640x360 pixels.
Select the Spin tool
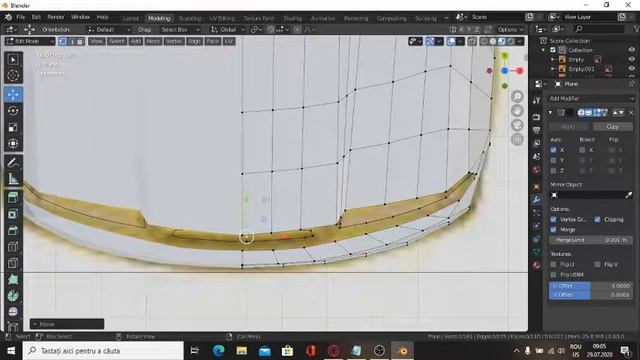point(13,296)
